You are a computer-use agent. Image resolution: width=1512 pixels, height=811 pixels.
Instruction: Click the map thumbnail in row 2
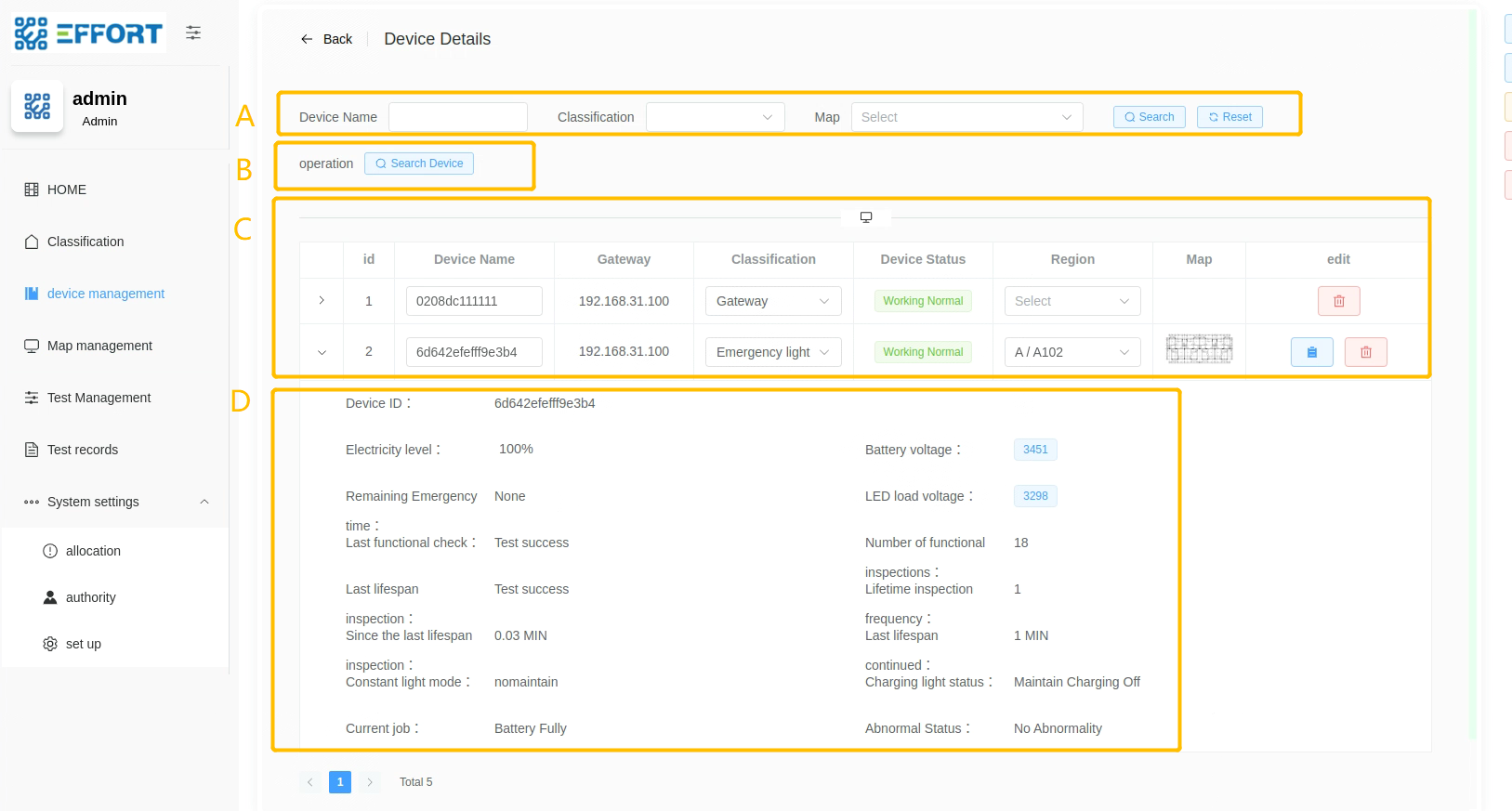(1199, 348)
